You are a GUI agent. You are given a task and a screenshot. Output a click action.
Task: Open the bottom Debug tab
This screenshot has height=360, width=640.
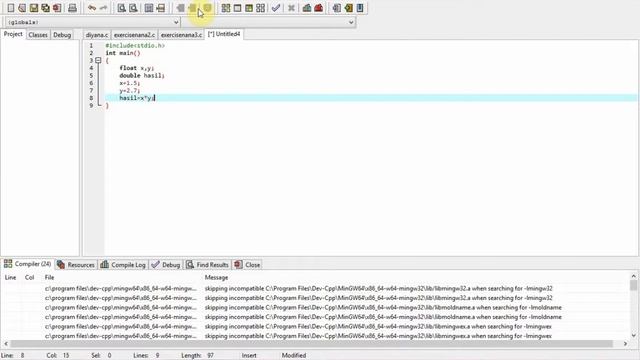point(166,264)
